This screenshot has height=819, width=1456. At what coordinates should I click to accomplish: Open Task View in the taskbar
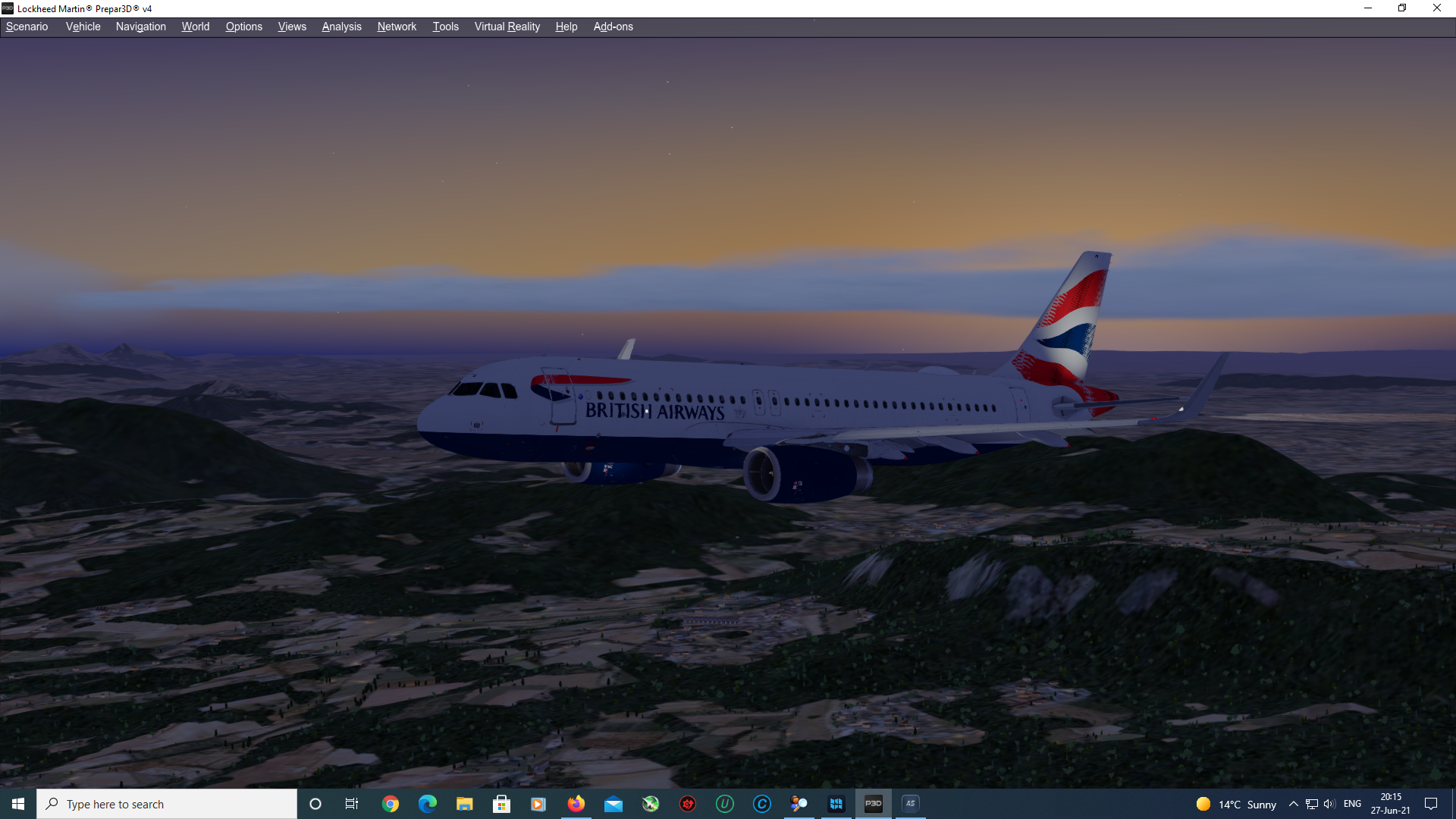coord(352,804)
